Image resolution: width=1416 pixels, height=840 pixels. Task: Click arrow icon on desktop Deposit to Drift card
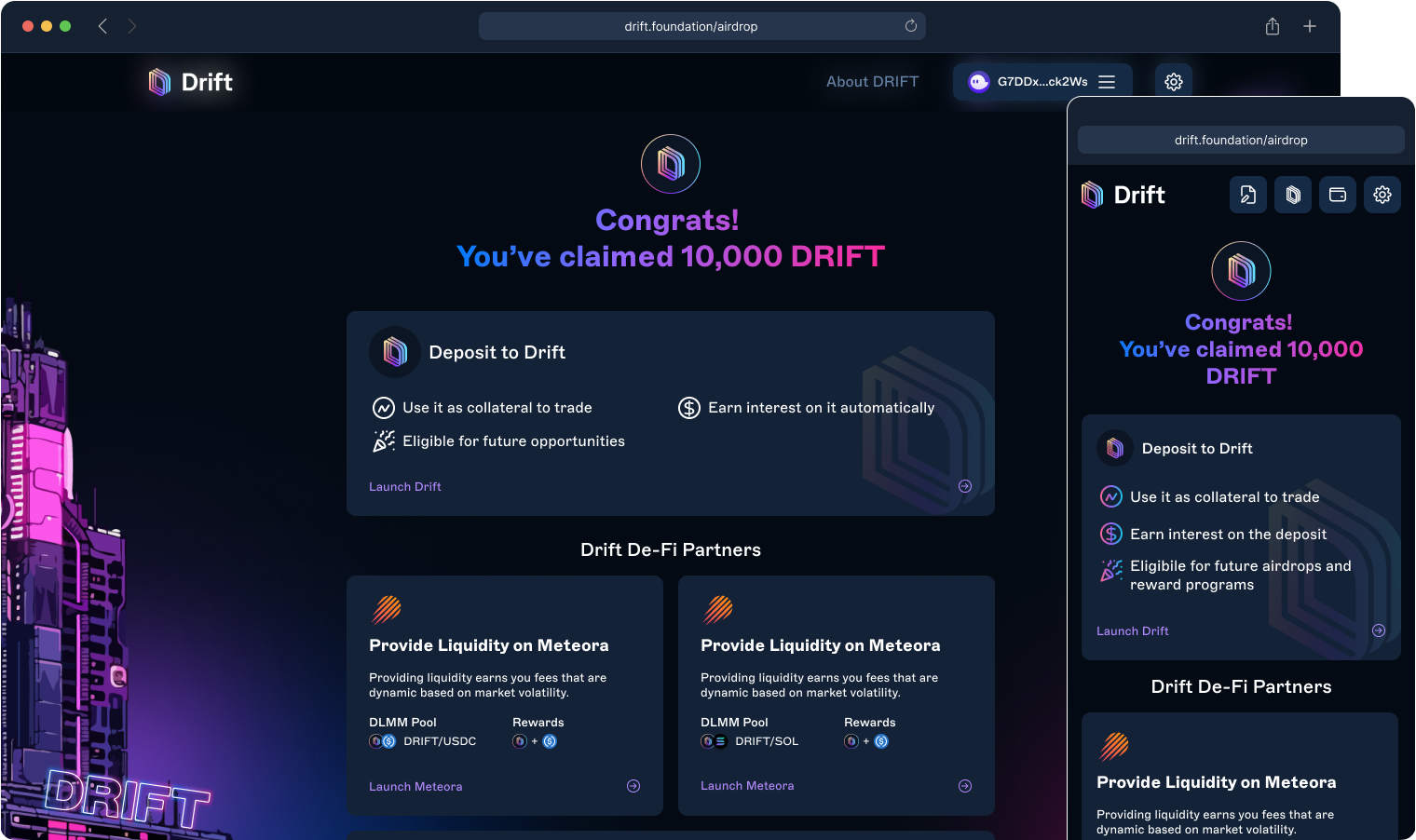(965, 486)
